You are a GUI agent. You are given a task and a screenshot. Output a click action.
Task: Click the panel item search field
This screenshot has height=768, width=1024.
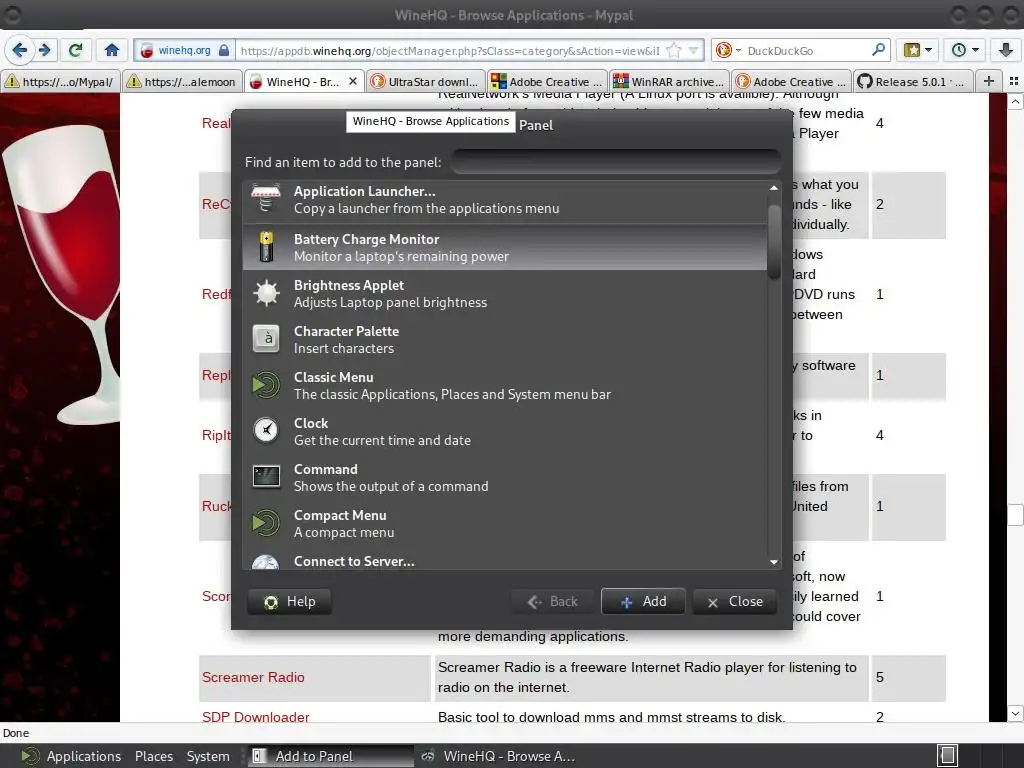616,162
